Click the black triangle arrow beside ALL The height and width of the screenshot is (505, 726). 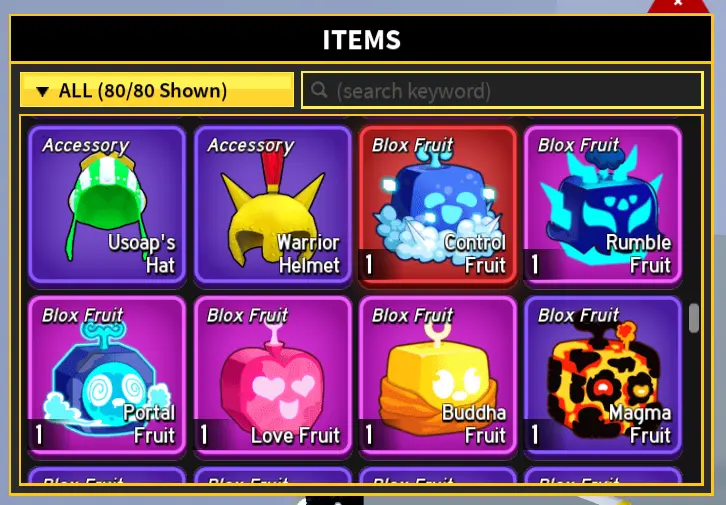point(43,91)
